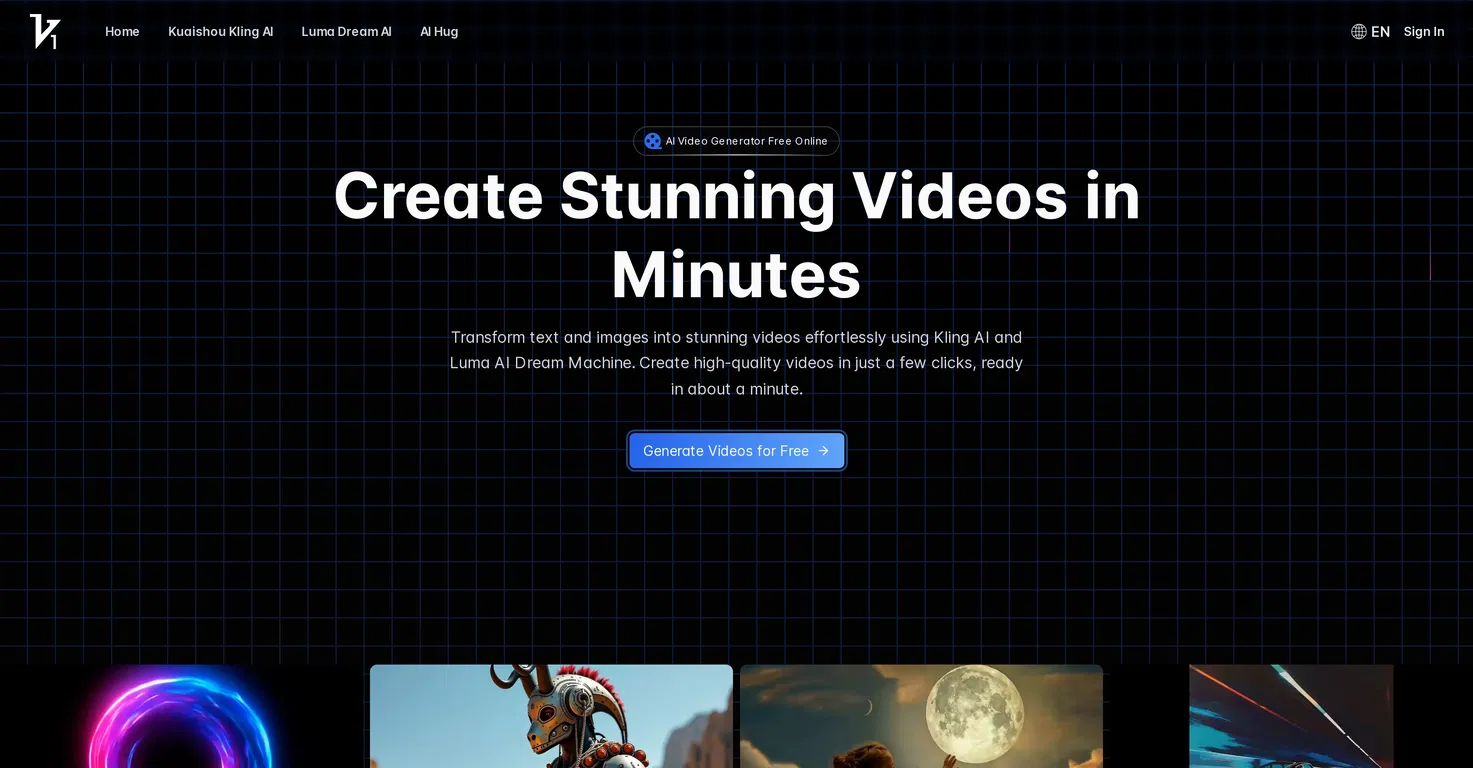Open the robot warrior mask video thumbnail
The image size is (1473, 768).
point(551,716)
